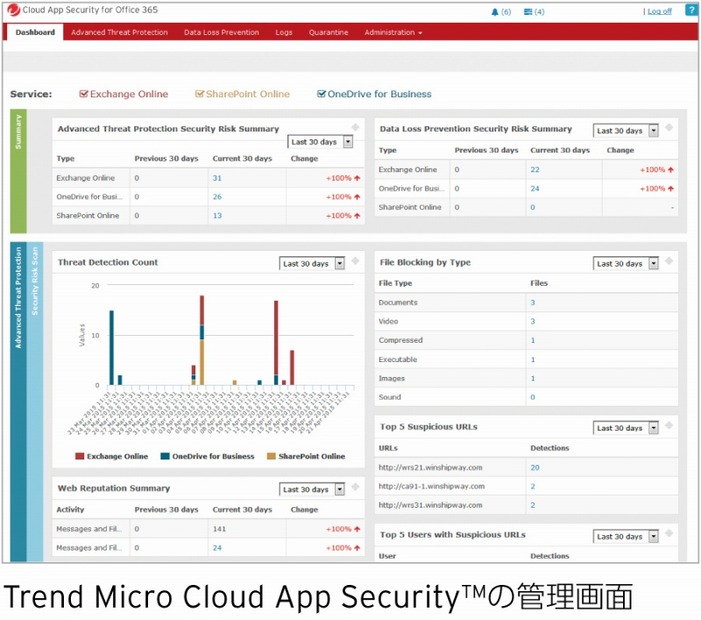Expand the Administration menu
This screenshot has height=620, width=701.
(x=393, y=32)
